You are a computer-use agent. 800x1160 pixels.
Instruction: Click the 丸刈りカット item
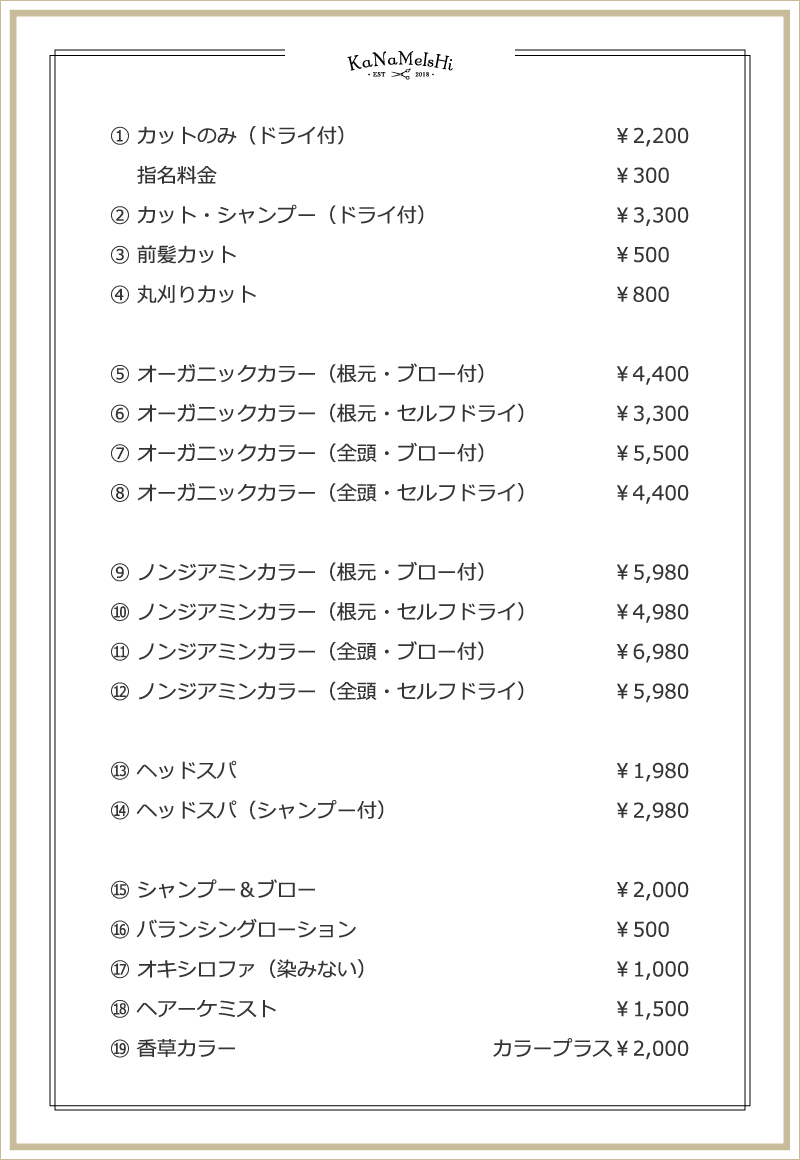tap(197, 294)
